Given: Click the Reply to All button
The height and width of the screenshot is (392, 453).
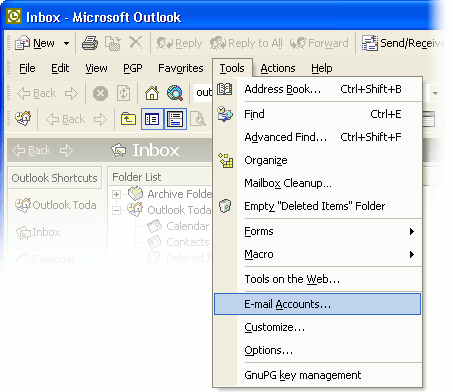Looking at the screenshot, I should click(246, 43).
